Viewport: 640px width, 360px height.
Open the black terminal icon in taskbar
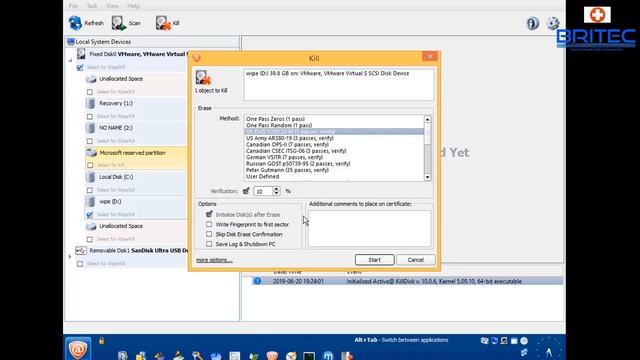(x=309, y=356)
